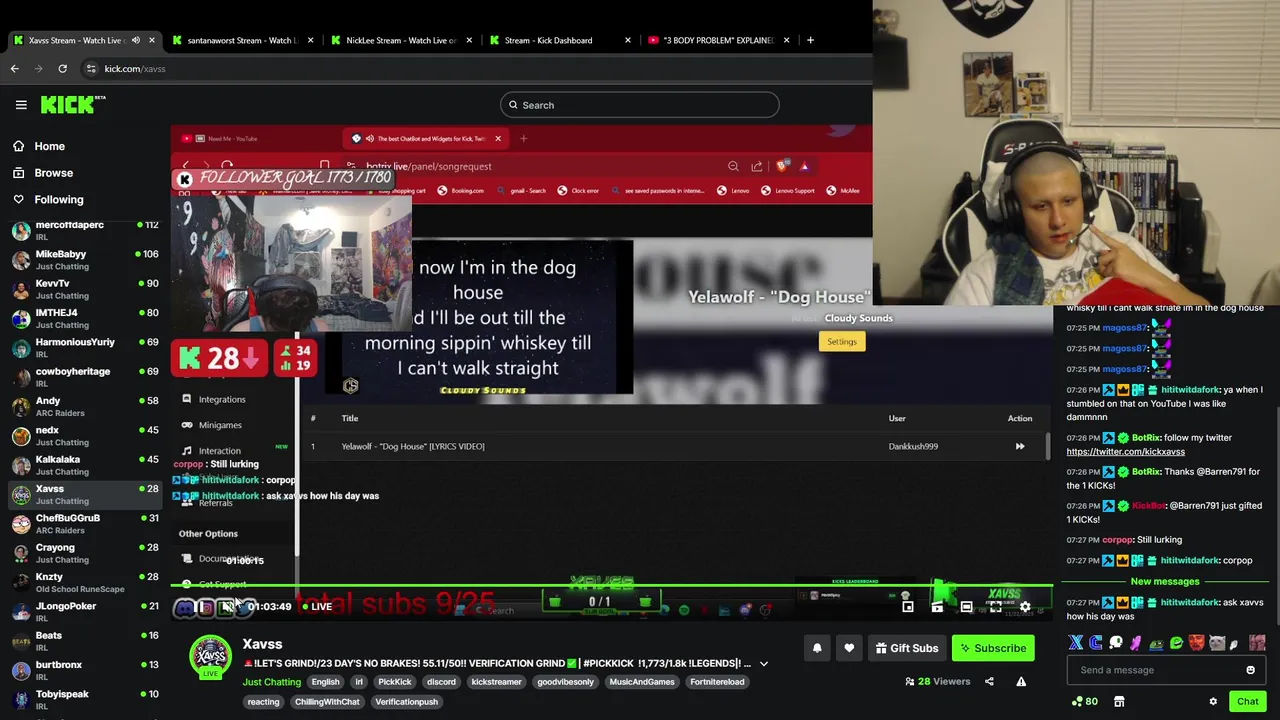
Task: Click the Gift Subs button
Action: (x=907, y=648)
